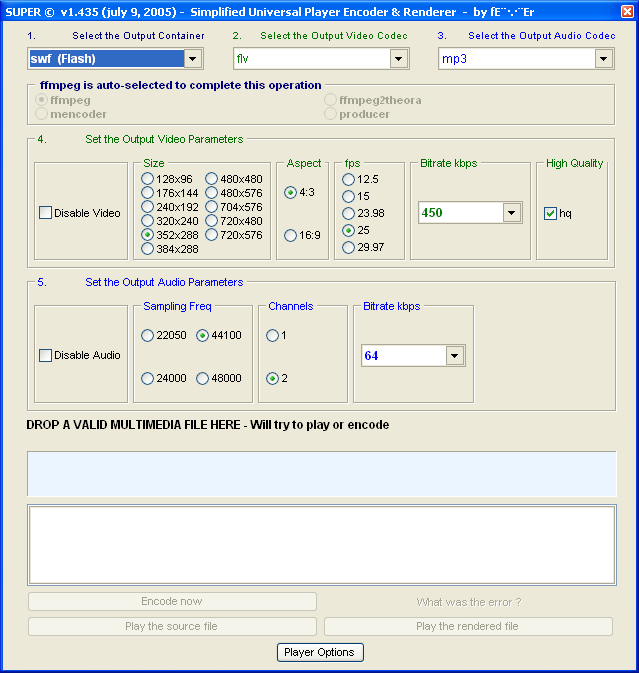Open the Output Container dropdown showing swf (Flash)
Viewport: 639px width, 673px height.
tap(193, 59)
